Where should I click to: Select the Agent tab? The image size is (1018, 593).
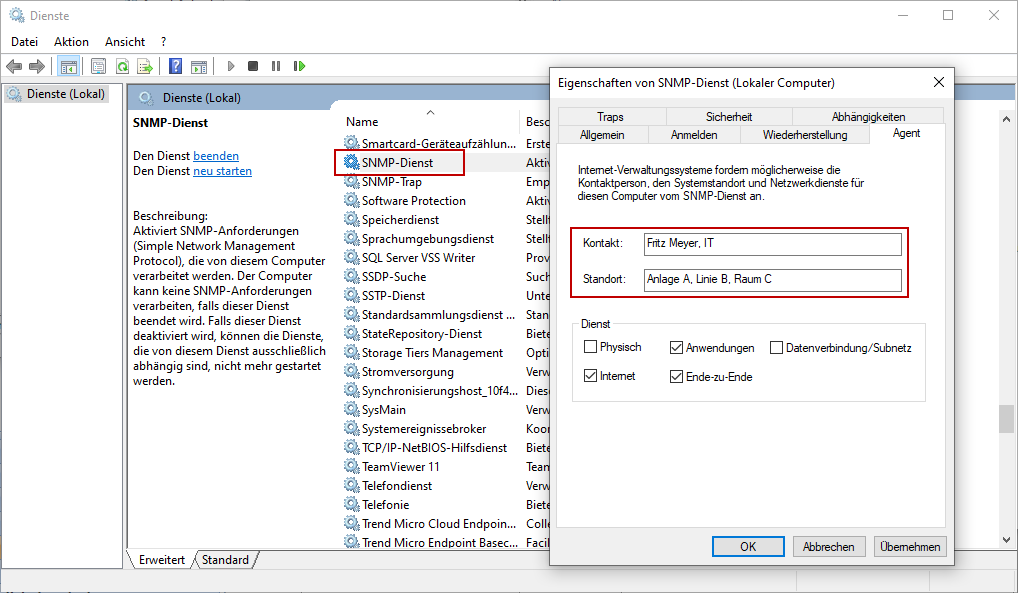pyautogui.click(x=906, y=133)
